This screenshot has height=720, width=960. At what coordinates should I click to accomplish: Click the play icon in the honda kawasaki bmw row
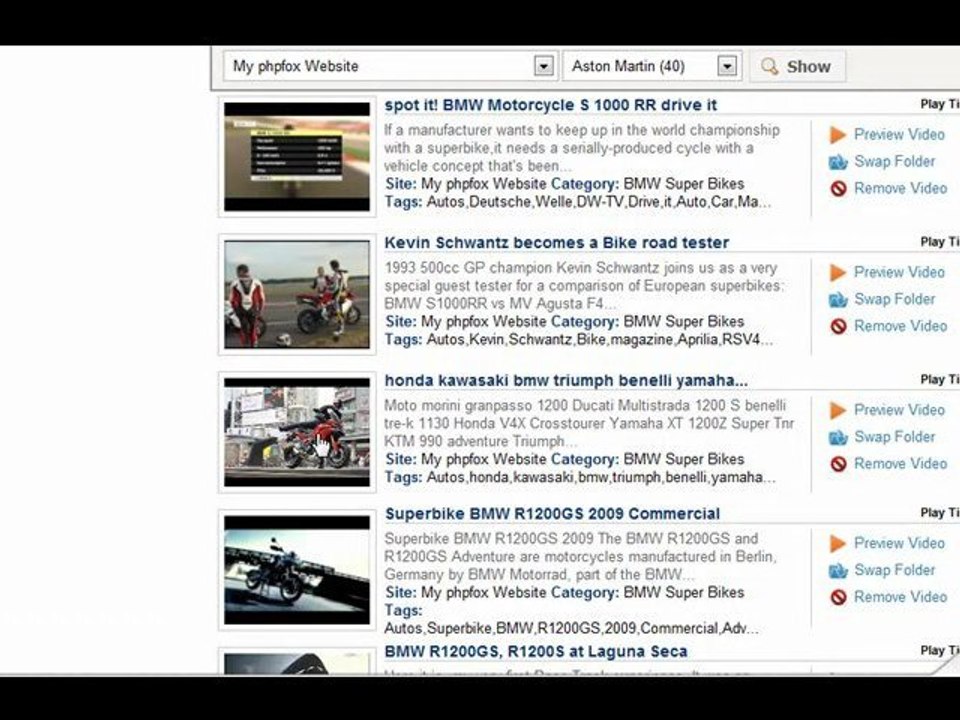point(838,410)
